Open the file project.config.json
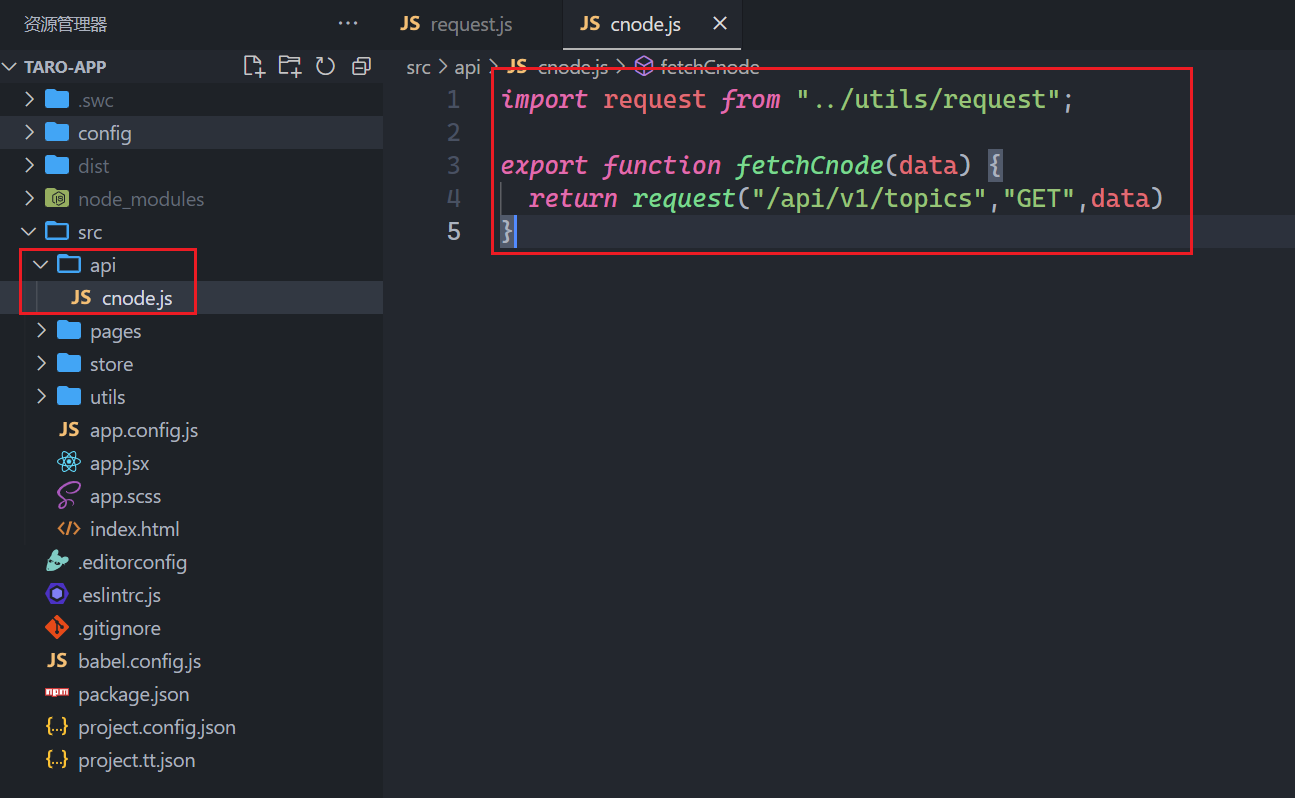The width and height of the screenshot is (1295, 798). click(157, 727)
